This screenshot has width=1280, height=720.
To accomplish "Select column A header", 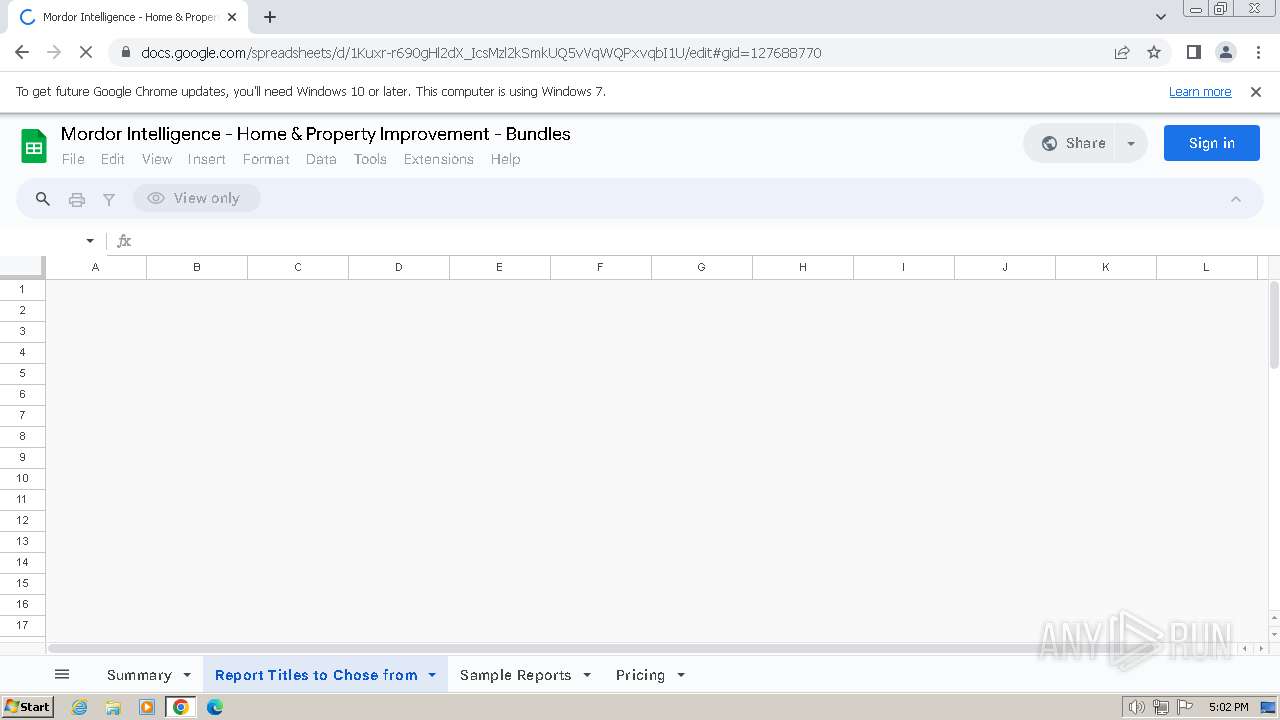I will [96, 267].
